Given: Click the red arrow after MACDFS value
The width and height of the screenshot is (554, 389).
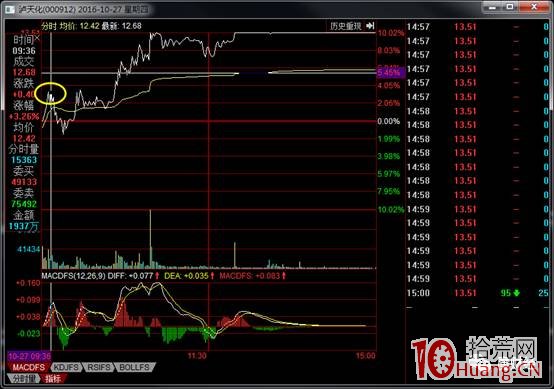Looking at the screenshot, I should [x=284, y=276].
